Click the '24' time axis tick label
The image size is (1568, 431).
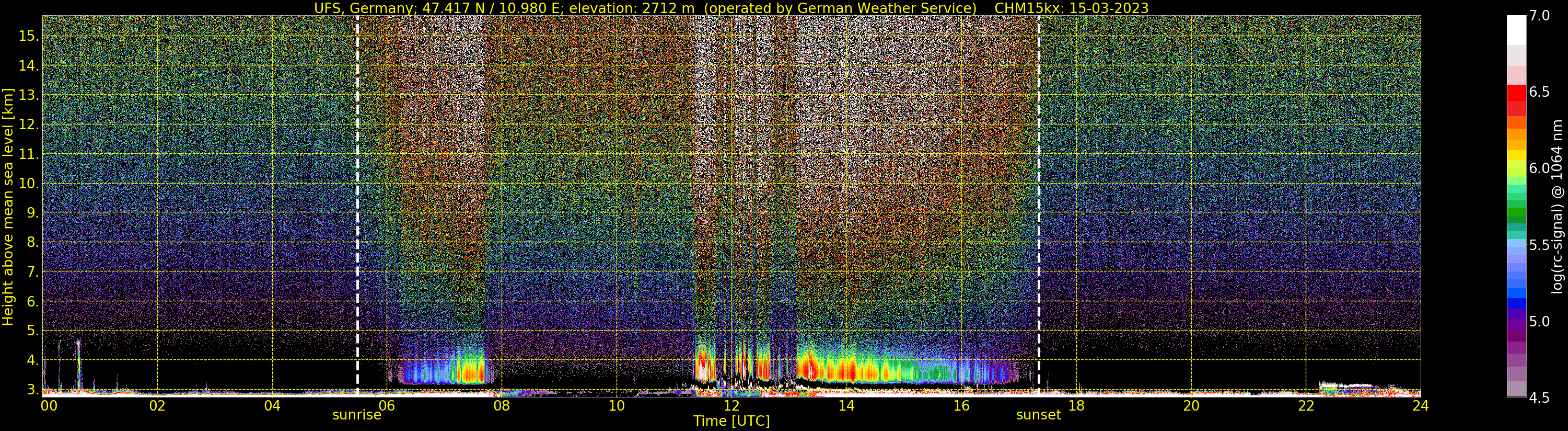(x=1420, y=405)
